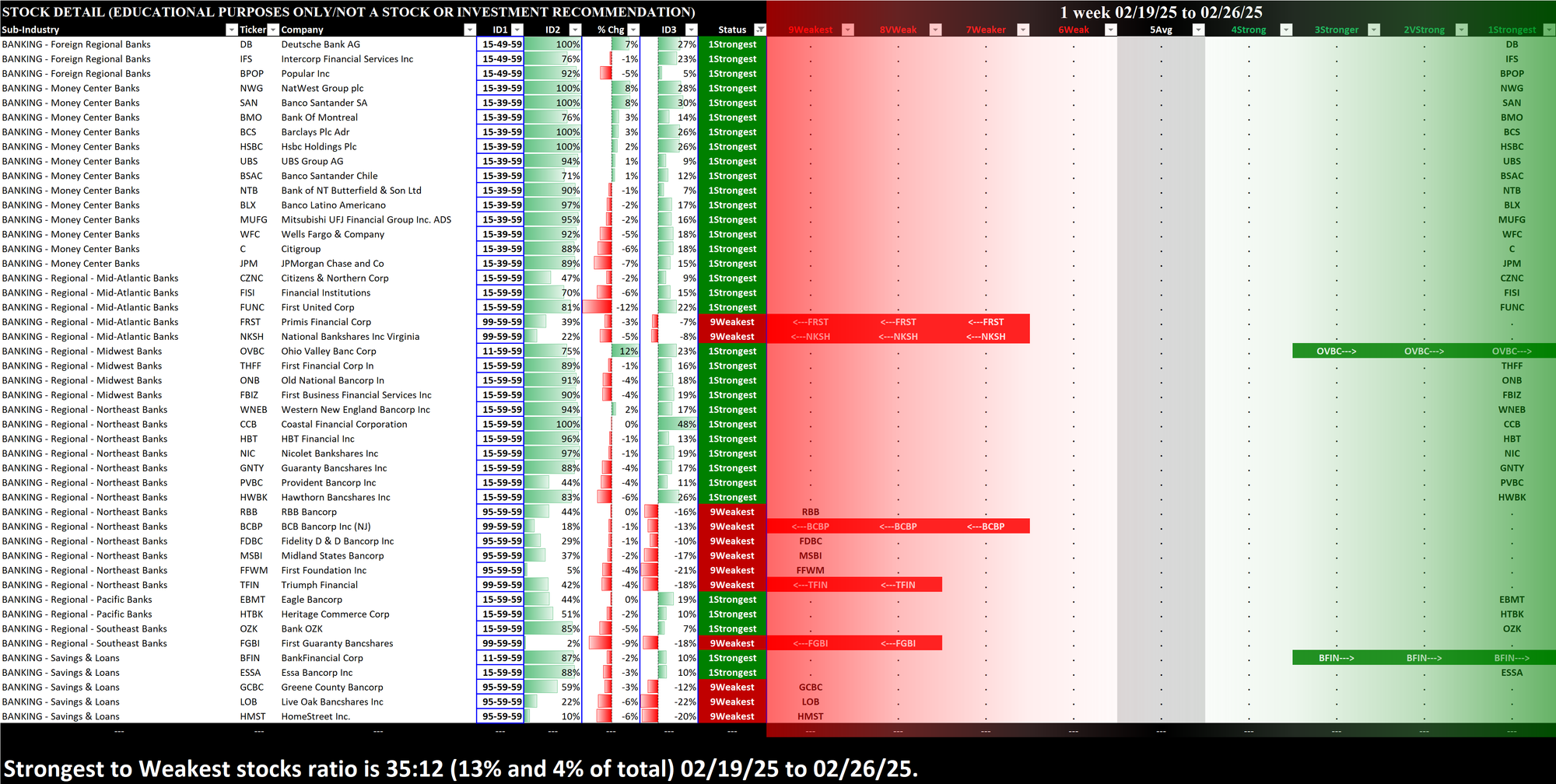Click the Triumph Financial company cell
Screen dimensions: 1556x784
377,585
